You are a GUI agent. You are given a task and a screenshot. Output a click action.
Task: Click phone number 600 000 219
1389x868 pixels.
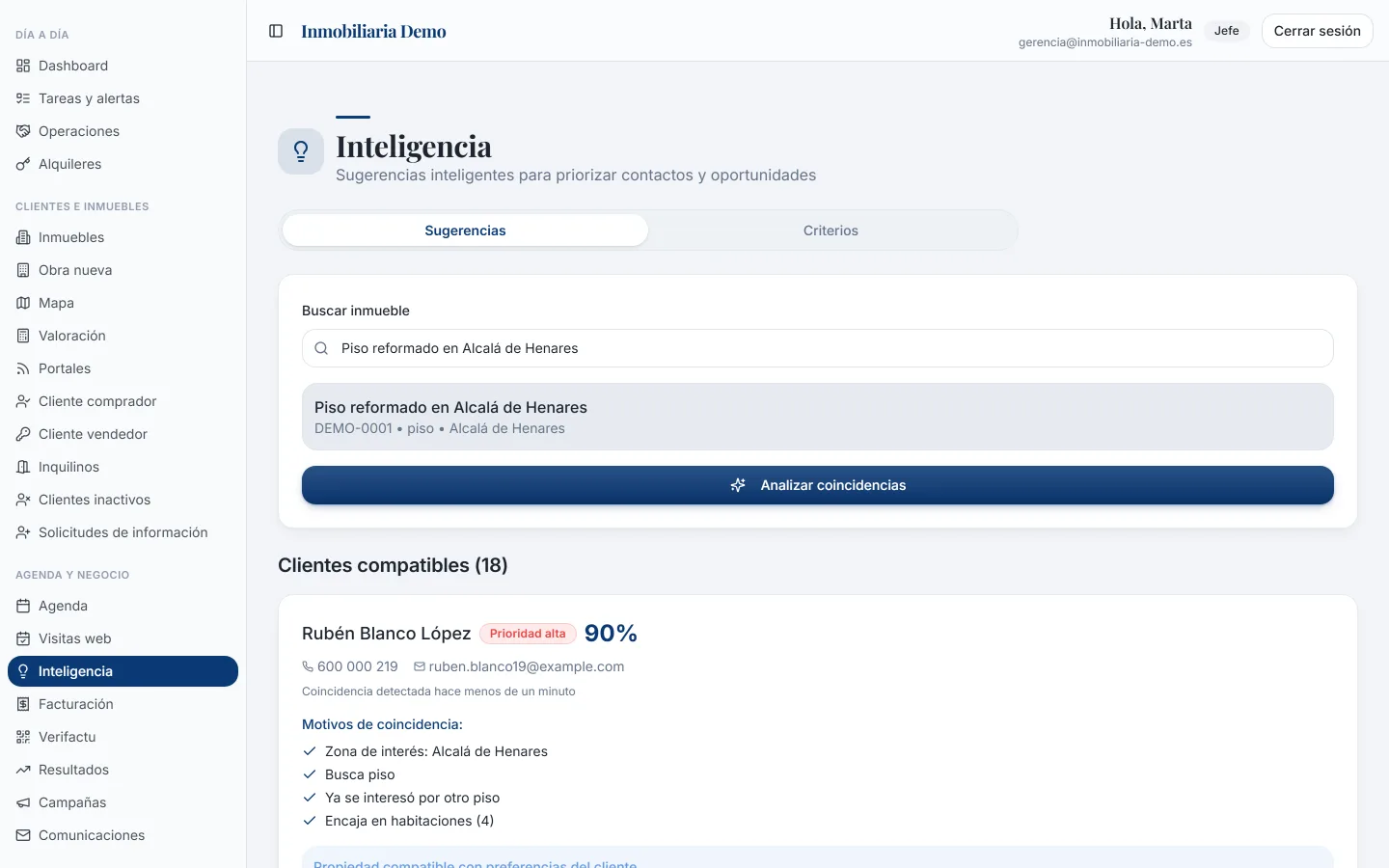tap(357, 666)
